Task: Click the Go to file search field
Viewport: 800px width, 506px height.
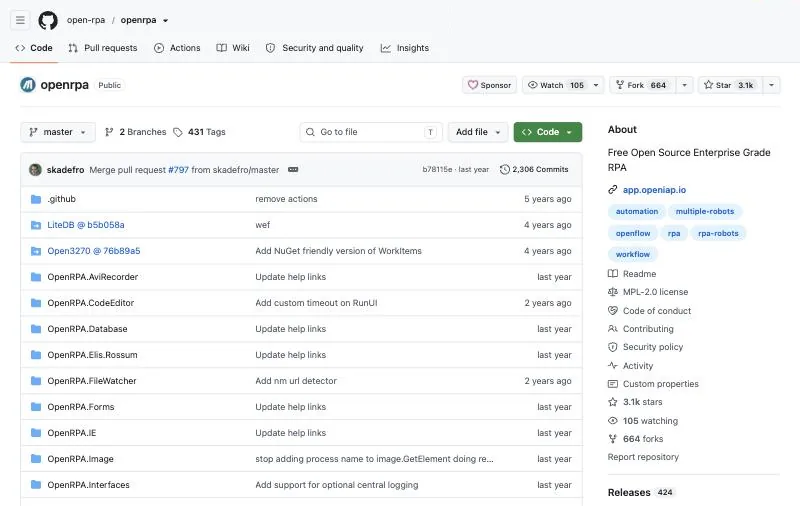Action: pyautogui.click(x=371, y=132)
